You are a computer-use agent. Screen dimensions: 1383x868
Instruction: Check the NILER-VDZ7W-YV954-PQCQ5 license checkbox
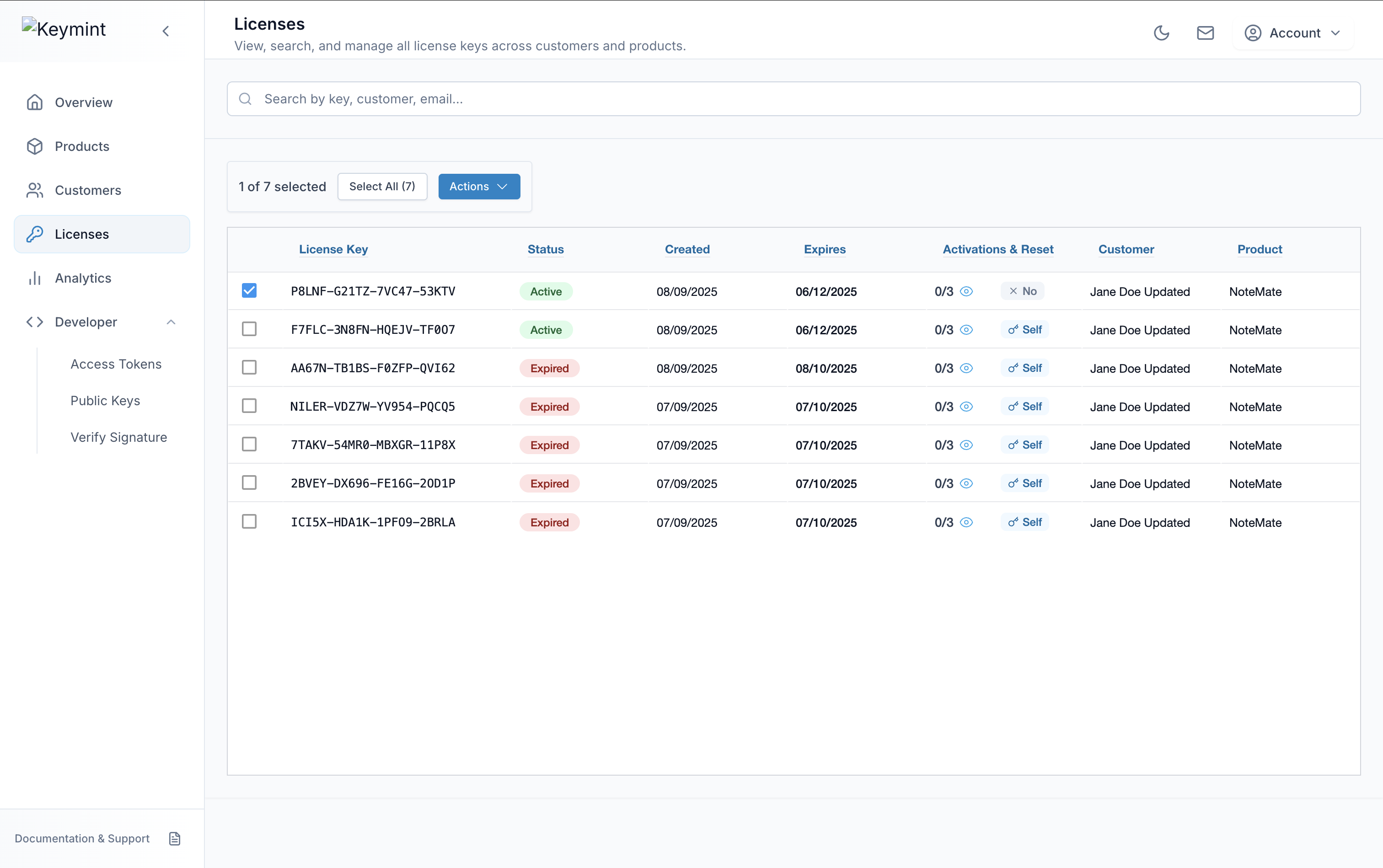click(x=249, y=406)
